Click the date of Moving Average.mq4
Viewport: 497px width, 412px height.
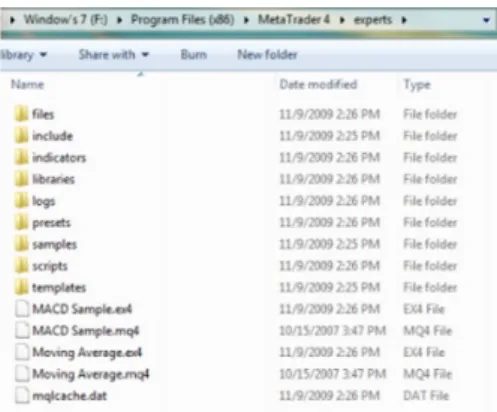click(x=332, y=374)
